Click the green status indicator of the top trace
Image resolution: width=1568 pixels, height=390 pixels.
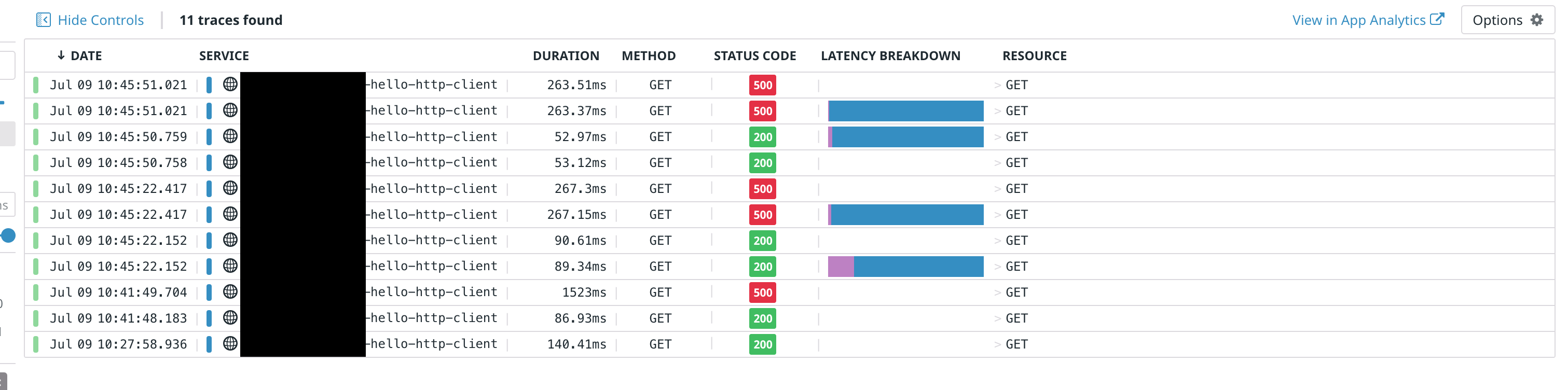[x=36, y=85]
